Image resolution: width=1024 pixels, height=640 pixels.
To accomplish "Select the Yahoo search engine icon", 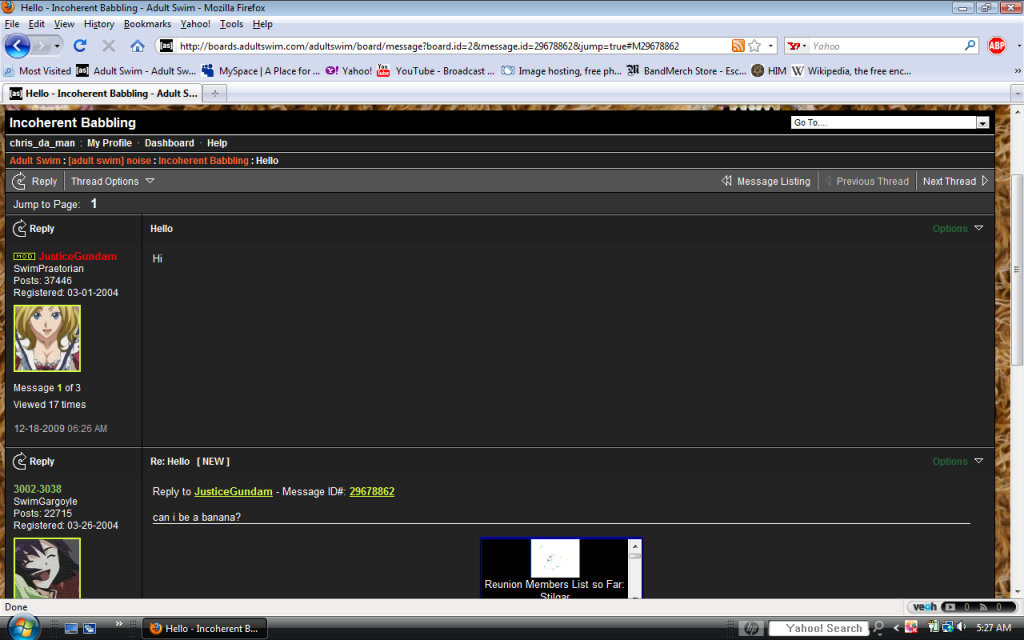I will point(794,46).
